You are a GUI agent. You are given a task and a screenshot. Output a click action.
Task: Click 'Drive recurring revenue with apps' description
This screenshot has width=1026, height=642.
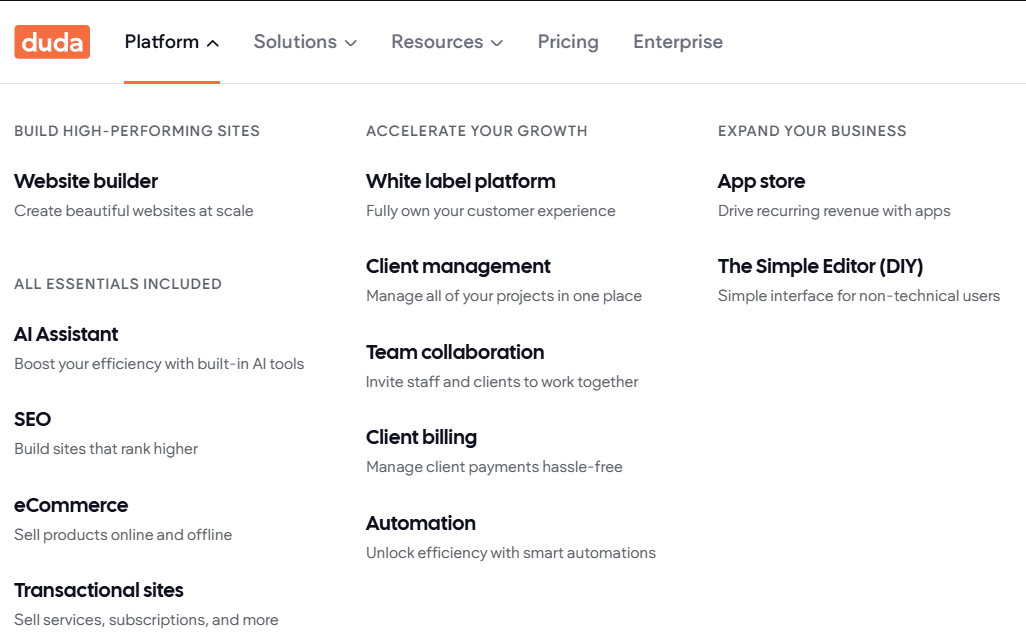[834, 211]
